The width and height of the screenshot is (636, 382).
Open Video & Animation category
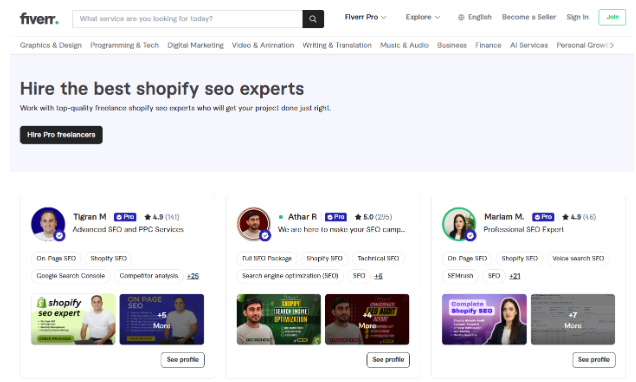pyautogui.click(x=263, y=45)
